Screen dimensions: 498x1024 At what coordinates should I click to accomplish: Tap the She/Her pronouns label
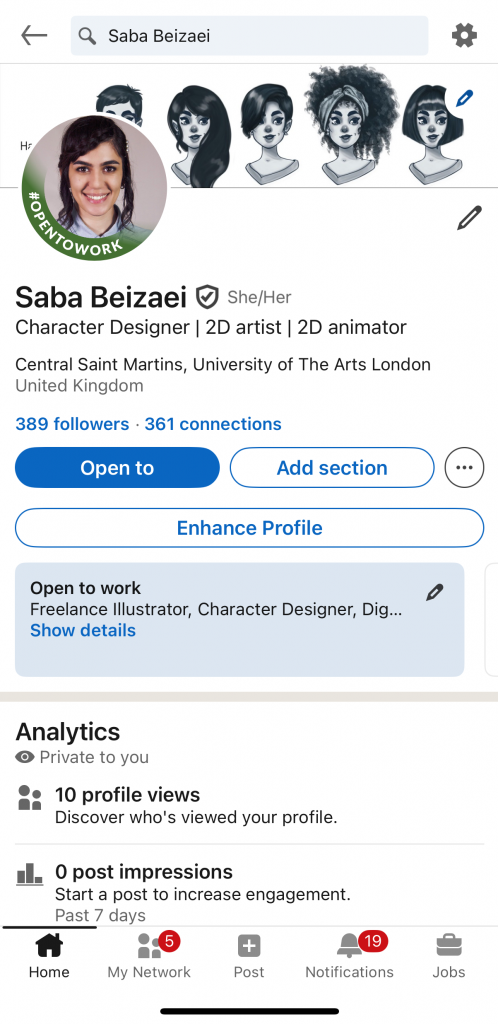pyautogui.click(x=259, y=298)
